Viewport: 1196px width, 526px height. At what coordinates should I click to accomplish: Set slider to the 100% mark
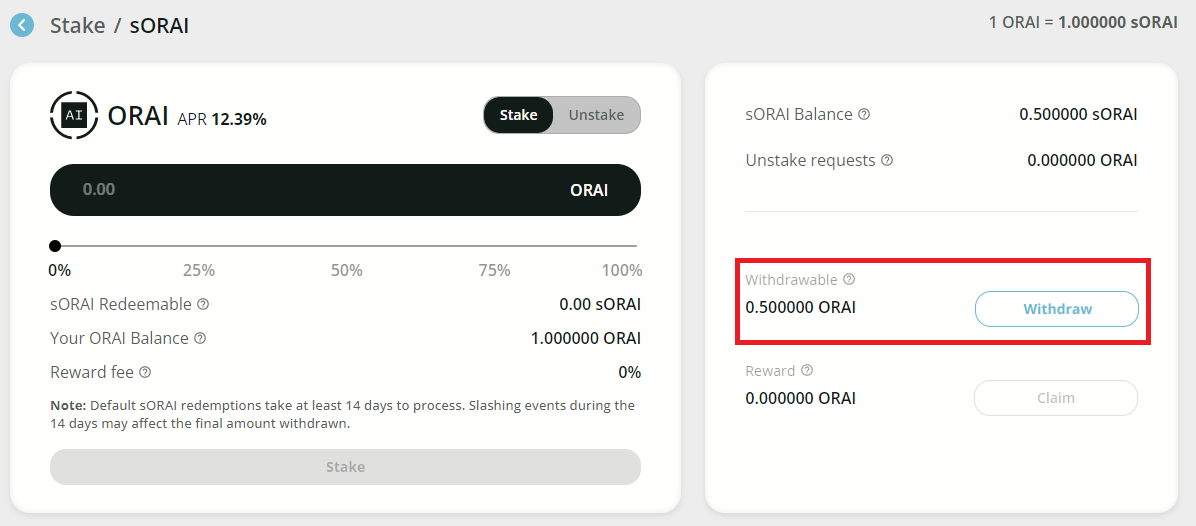tap(636, 246)
